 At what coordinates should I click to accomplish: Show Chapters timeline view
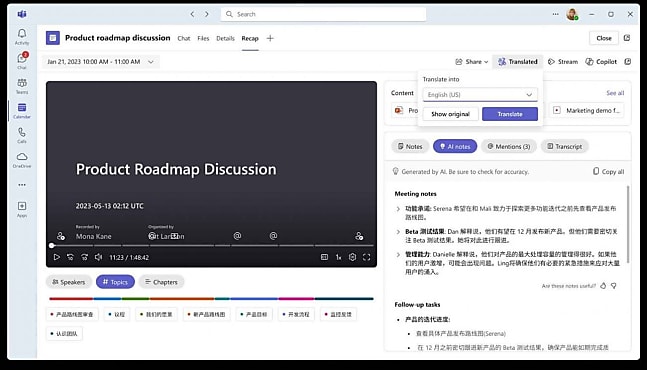point(161,282)
